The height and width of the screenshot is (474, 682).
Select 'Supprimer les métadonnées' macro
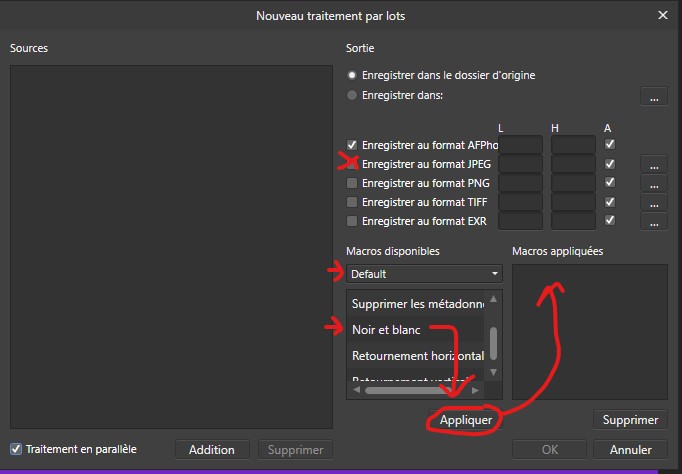pyautogui.click(x=417, y=304)
